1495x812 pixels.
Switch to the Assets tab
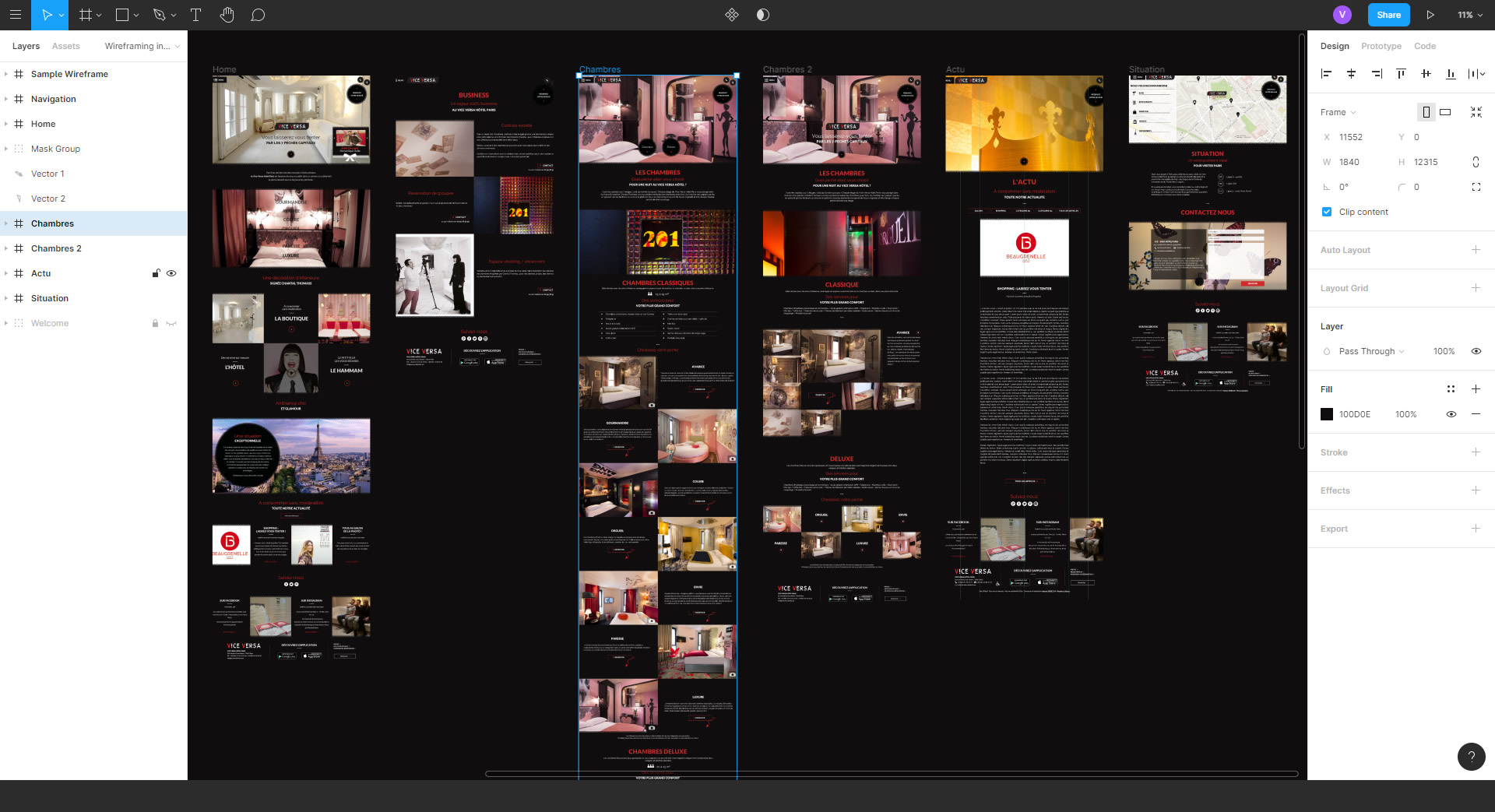click(65, 46)
